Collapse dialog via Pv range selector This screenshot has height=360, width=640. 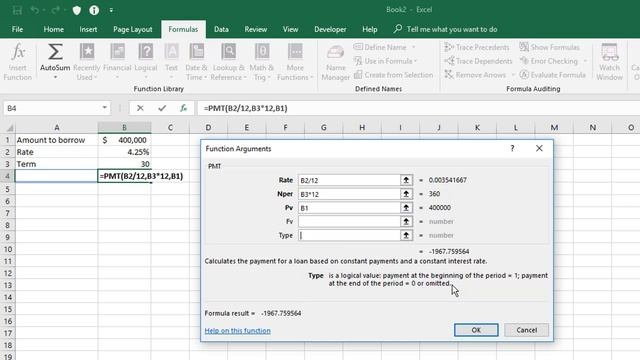406,208
